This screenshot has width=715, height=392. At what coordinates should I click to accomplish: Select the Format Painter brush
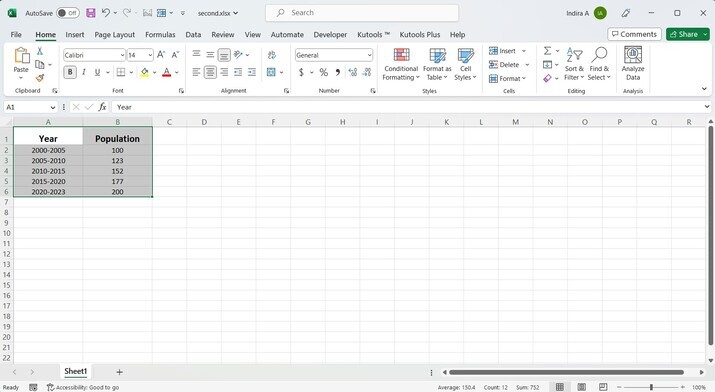tap(40, 78)
